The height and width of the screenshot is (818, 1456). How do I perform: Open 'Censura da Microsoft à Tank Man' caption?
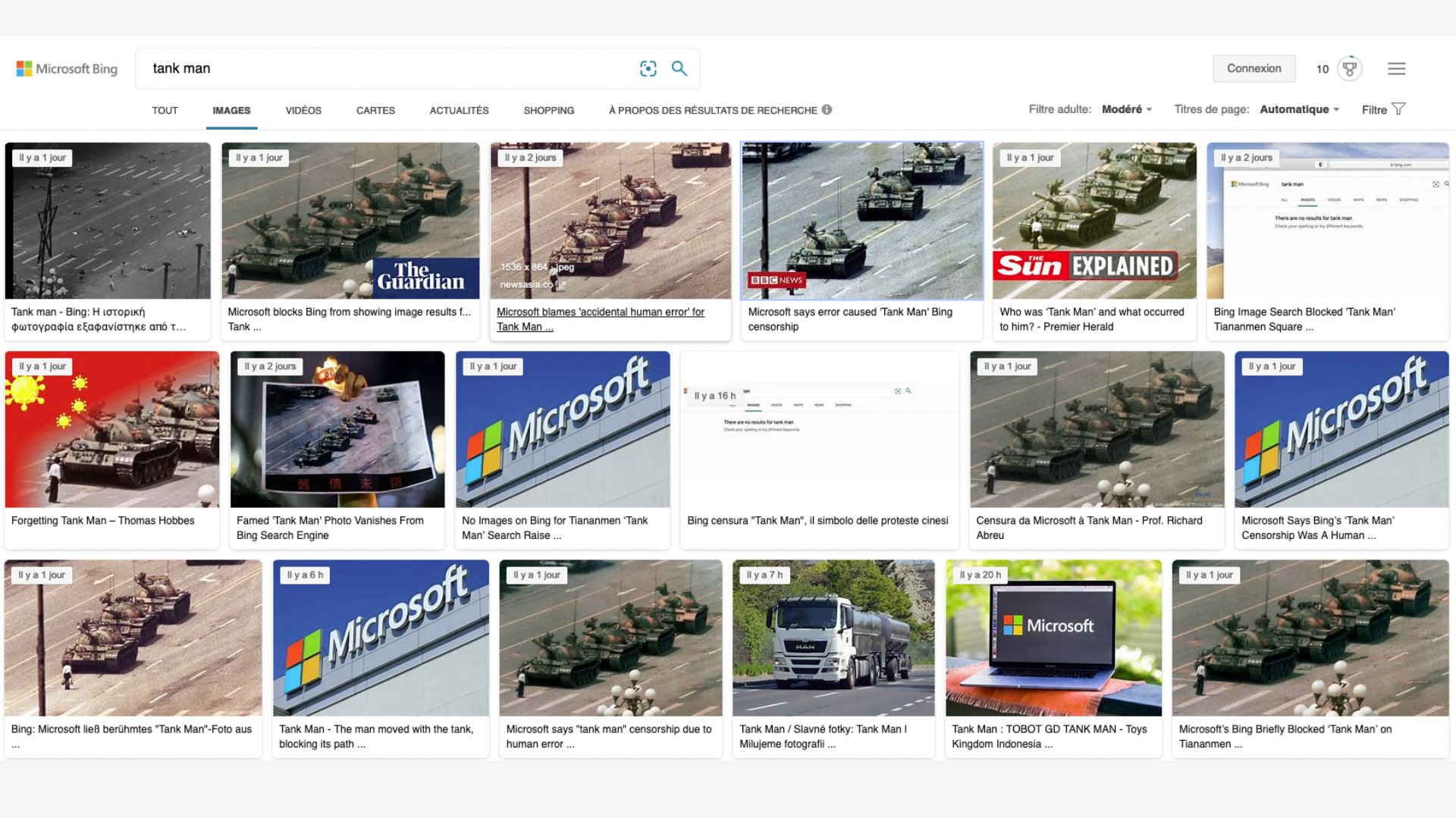(1089, 528)
